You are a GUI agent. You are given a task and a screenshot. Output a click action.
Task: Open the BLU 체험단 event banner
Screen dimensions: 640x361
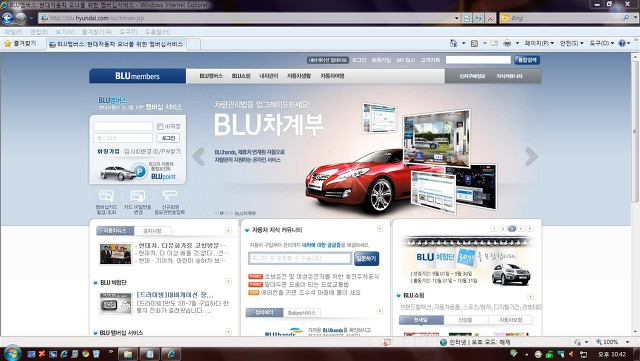click(467, 261)
